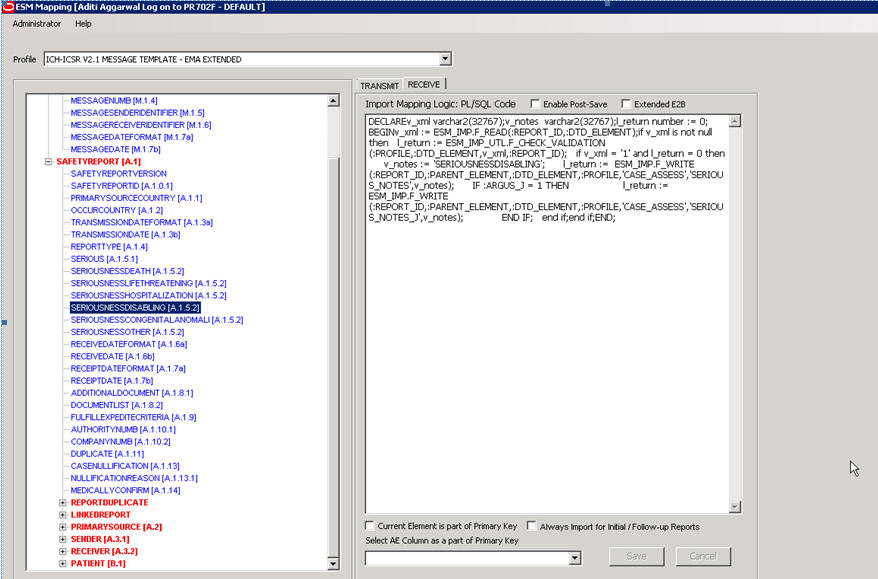Select DOCUMENTLIST [A.1.8.2]
This screenshot has width=878, height=579.
(116, 405)
